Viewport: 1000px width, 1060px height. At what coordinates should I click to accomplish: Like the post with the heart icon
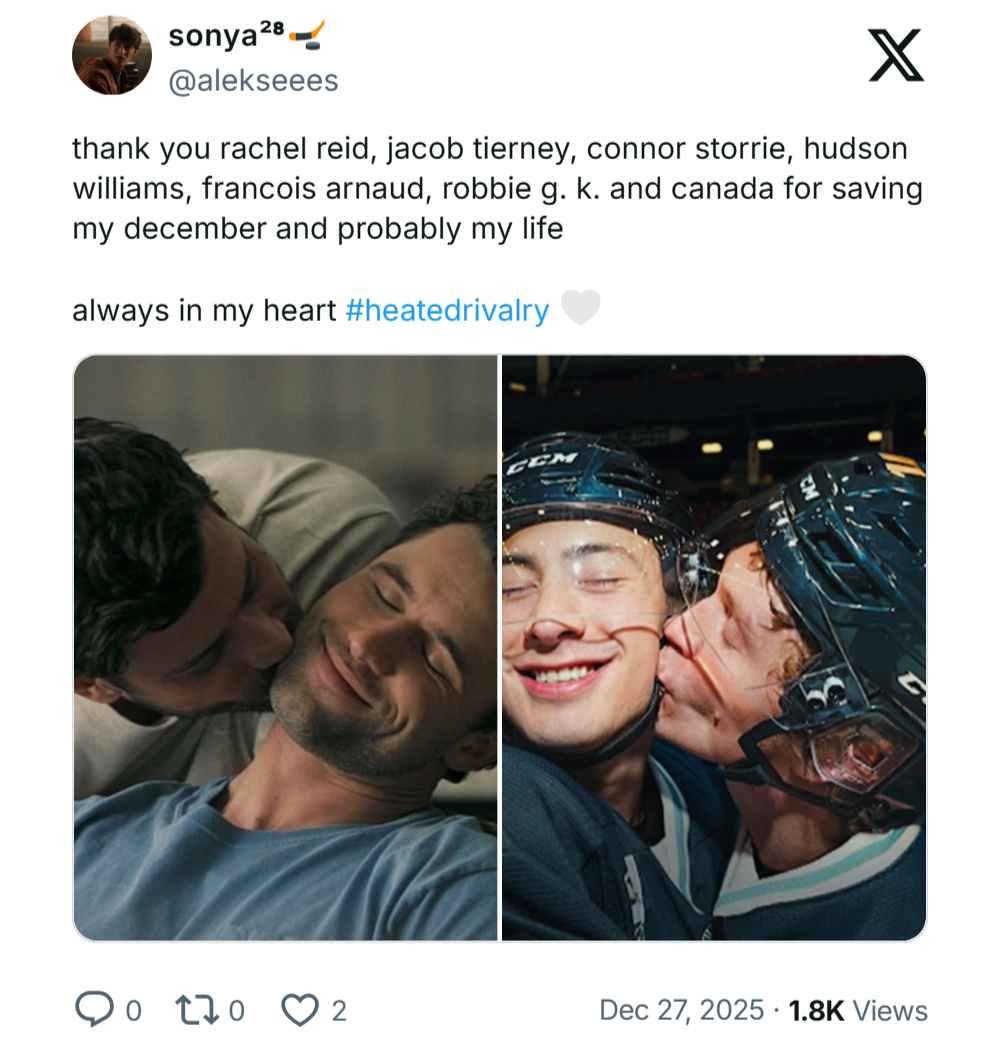[x=298, y=1011]
